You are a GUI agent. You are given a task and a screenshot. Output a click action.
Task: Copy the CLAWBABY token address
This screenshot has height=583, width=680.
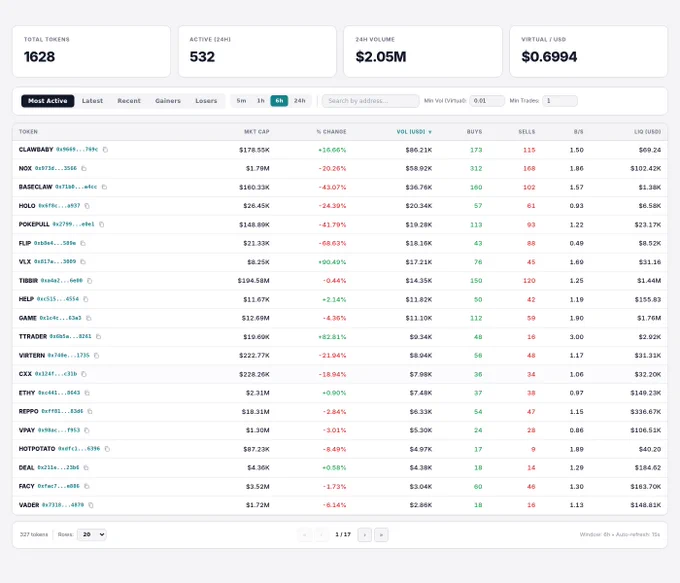click(x=105, y=150)
